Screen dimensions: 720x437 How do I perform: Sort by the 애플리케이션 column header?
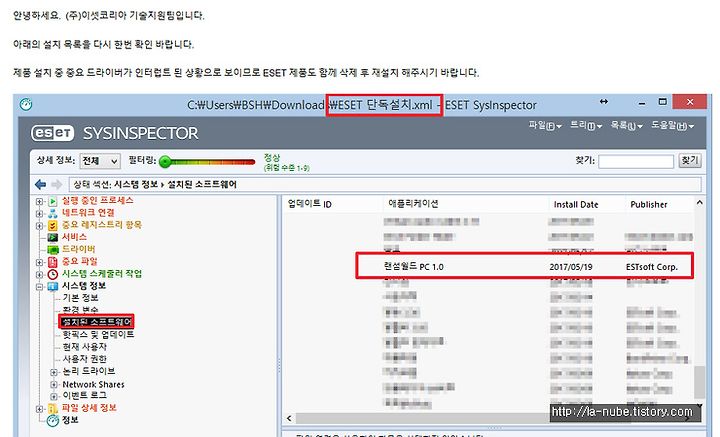click(413, 204)
